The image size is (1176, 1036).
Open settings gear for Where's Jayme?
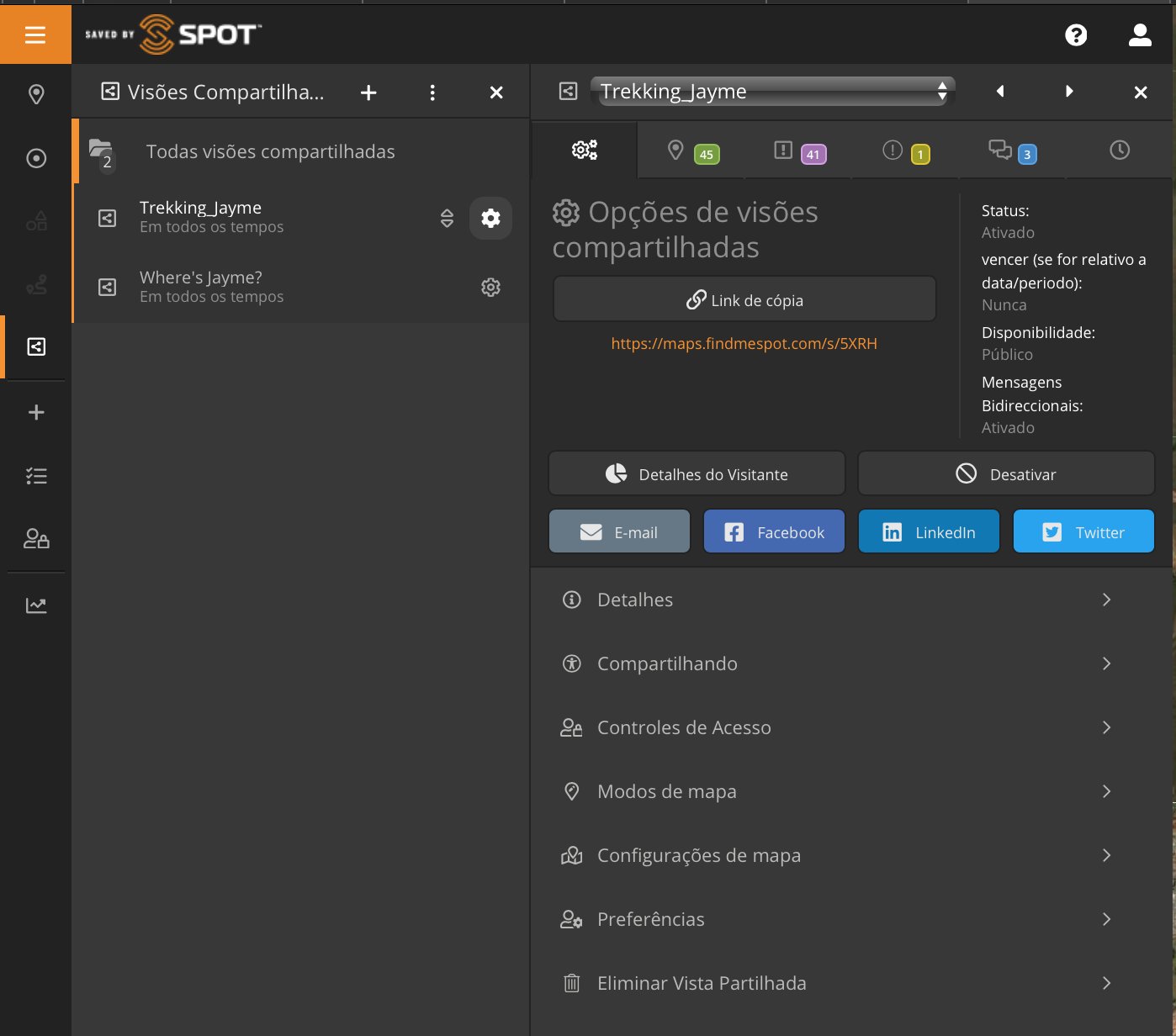tap(490, 288)
